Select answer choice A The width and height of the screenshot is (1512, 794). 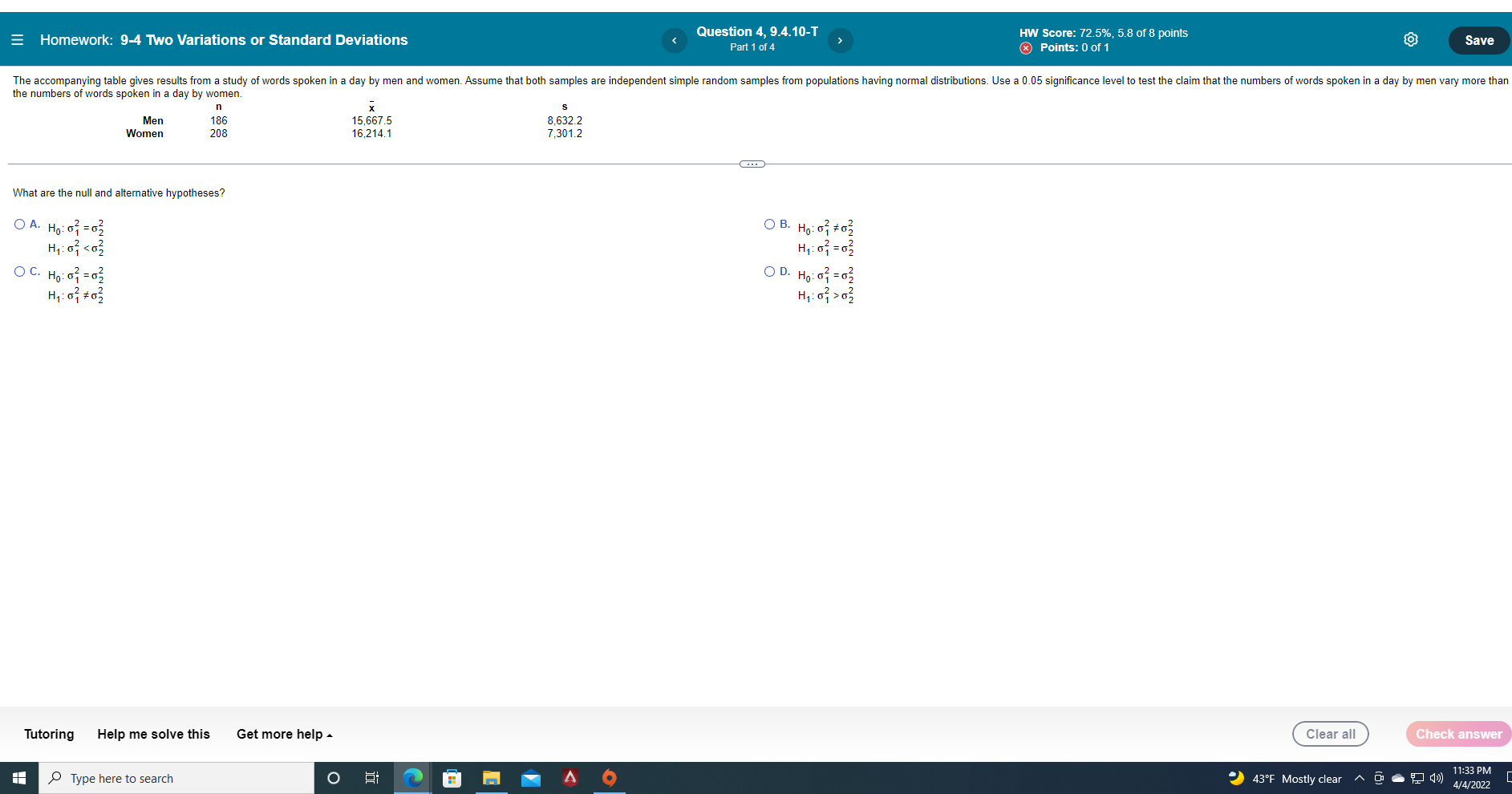(18, 224)
